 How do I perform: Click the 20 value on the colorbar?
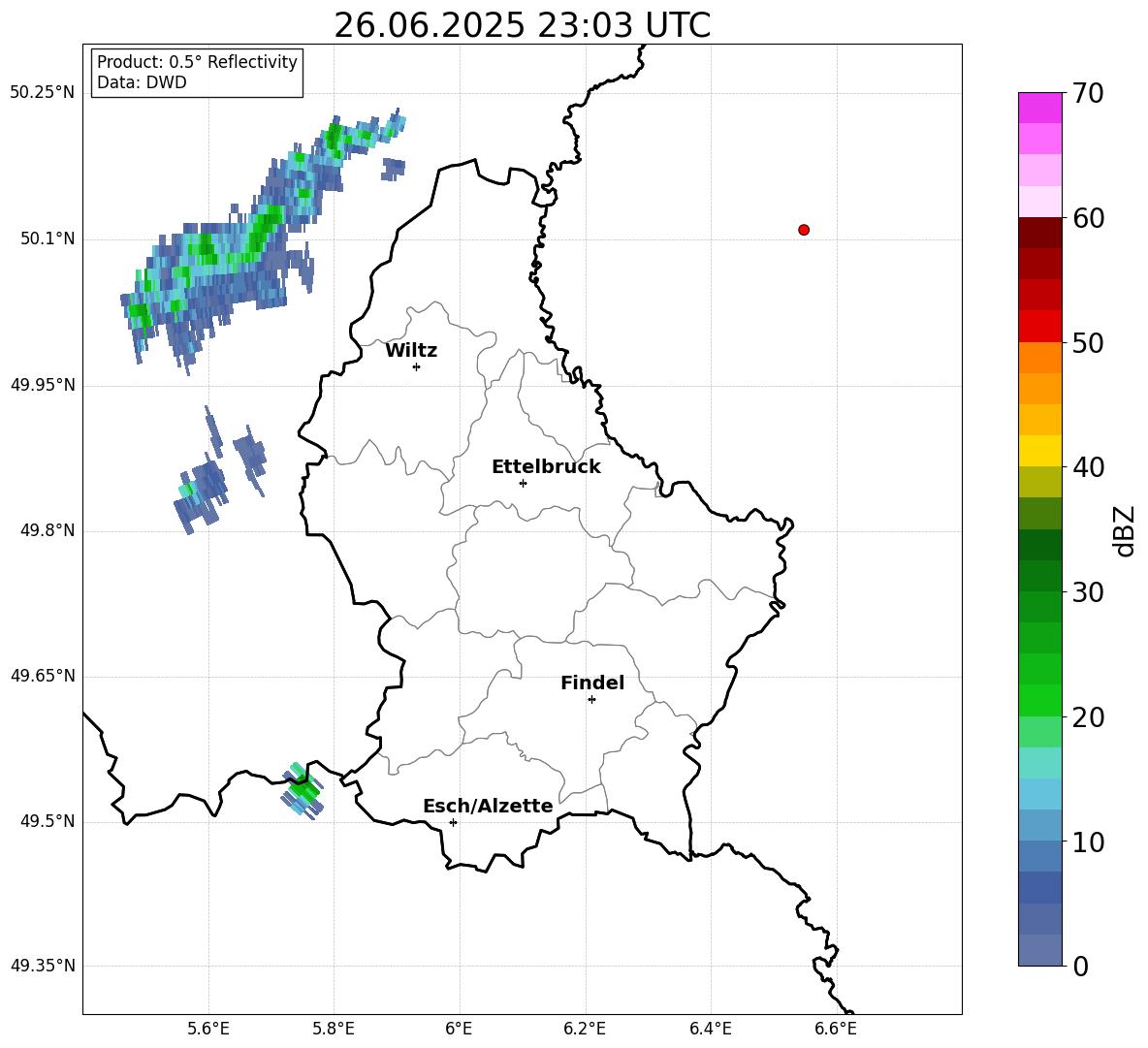pos(1087,717)
